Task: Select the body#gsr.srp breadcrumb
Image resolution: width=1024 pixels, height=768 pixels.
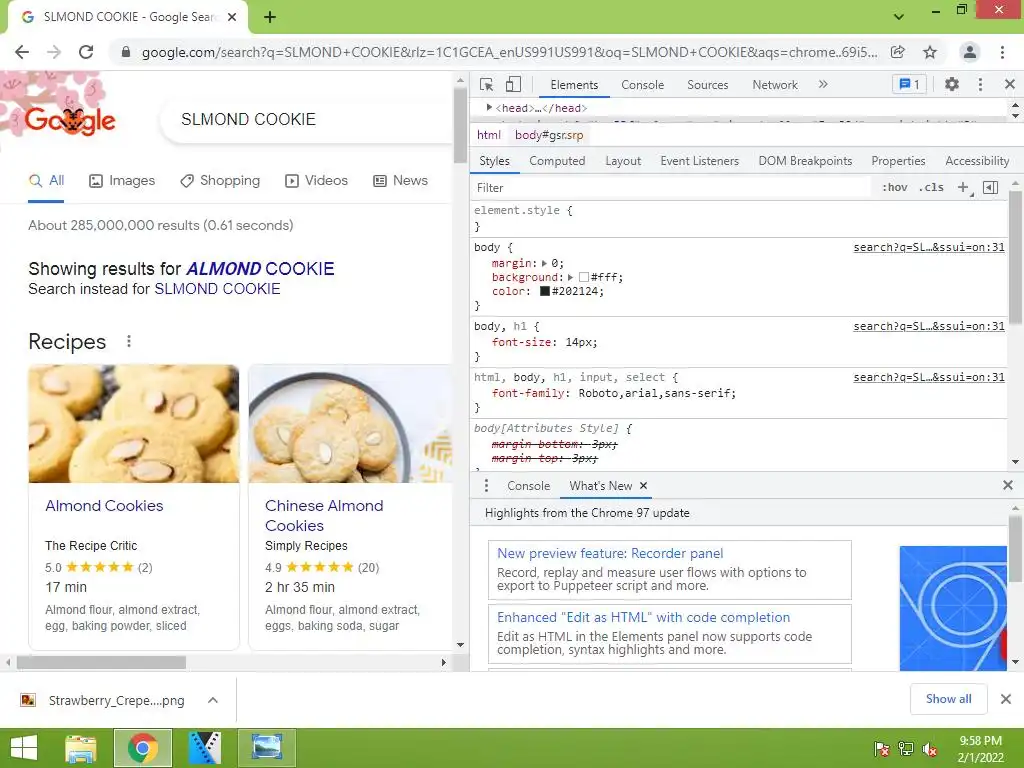Action: pyautogui.click(x=549, y=135)
